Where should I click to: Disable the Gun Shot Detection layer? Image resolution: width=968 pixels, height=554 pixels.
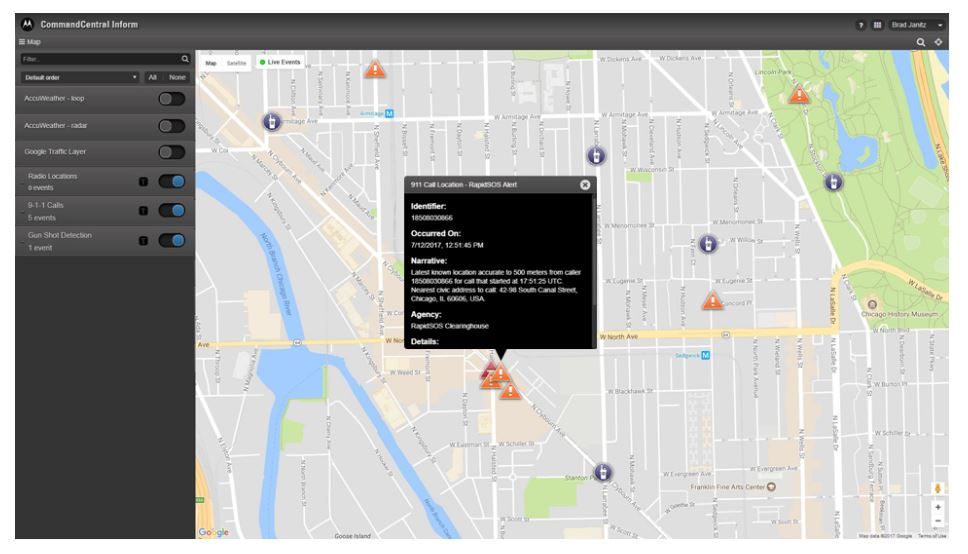click(x=172, y=240)
